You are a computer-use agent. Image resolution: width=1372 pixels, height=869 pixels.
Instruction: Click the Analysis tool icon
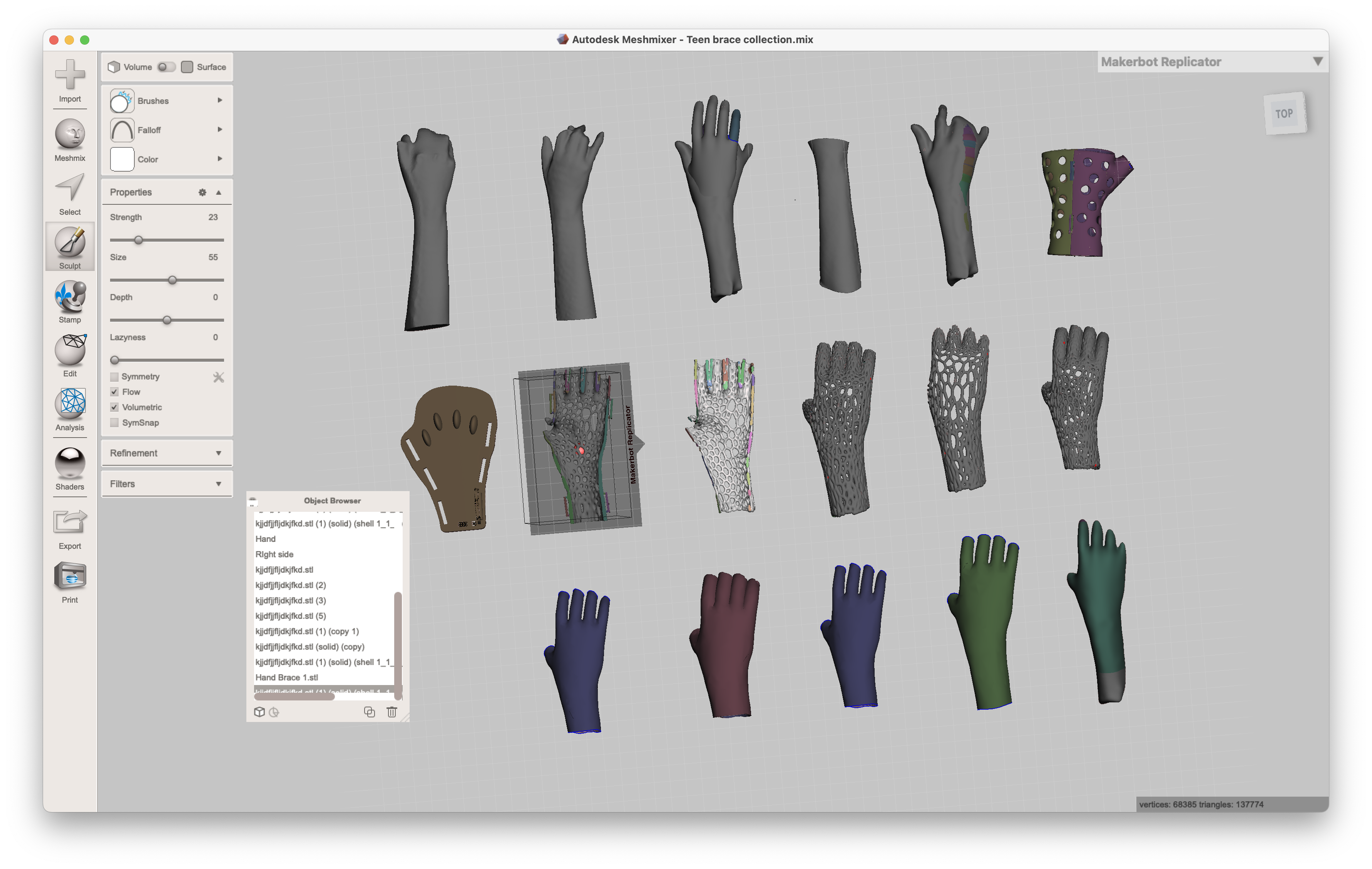pyautogui.click(x=70, y=409)
